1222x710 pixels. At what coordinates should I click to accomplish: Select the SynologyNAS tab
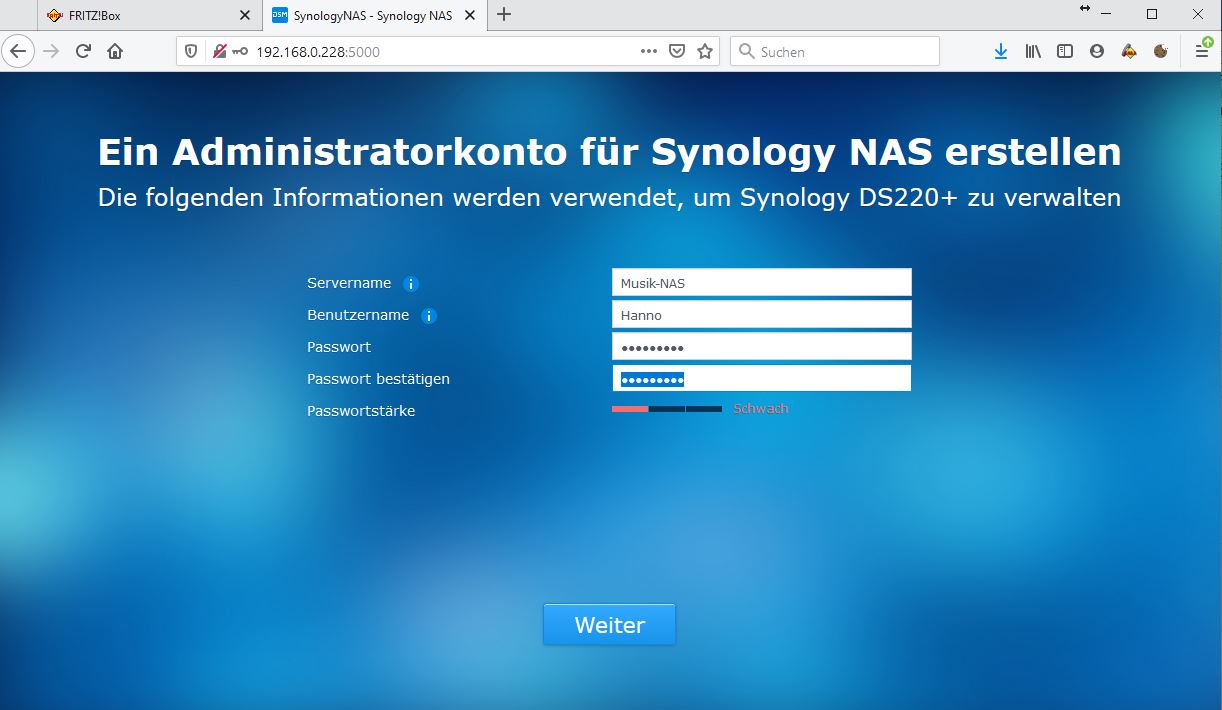pyautogui.click(x=374, y=15)
